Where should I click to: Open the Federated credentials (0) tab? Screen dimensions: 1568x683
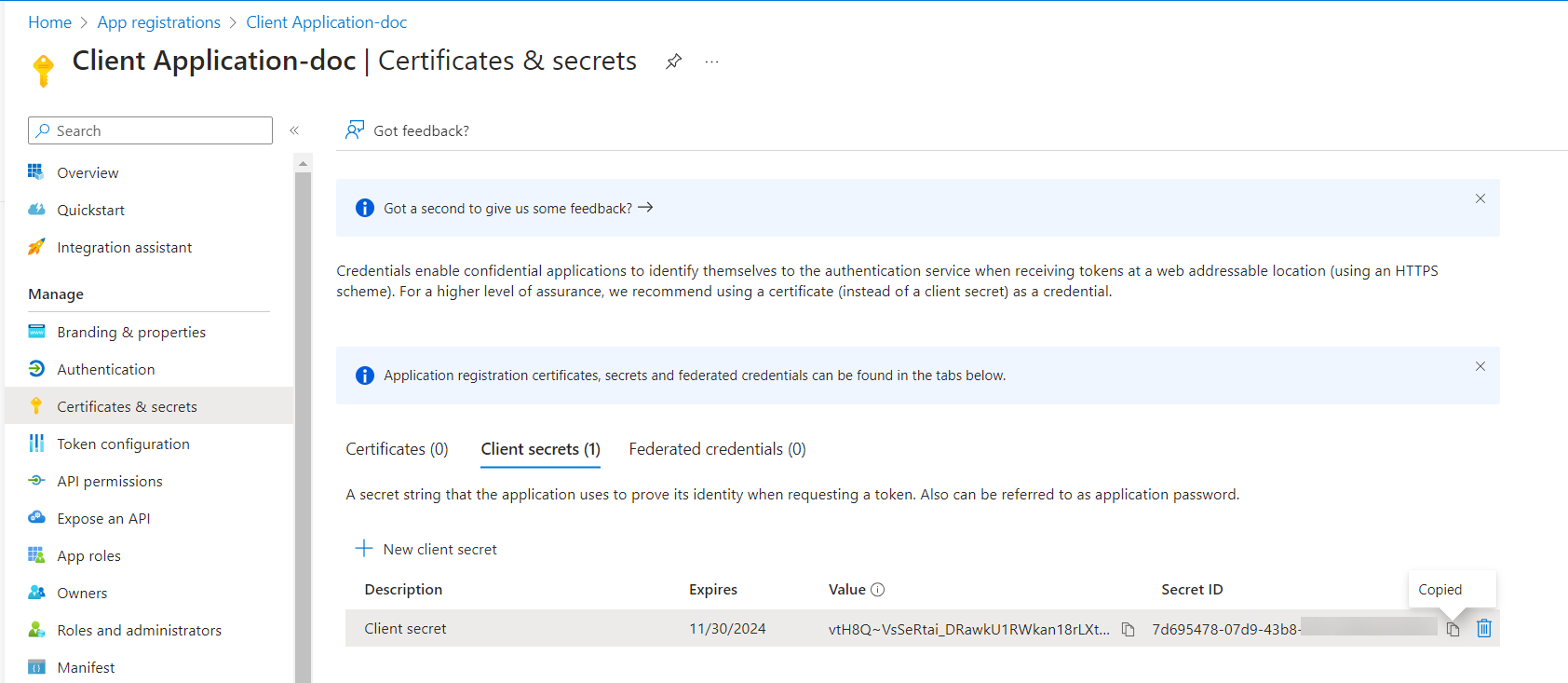pyautogui.click(x=717, y=449)
